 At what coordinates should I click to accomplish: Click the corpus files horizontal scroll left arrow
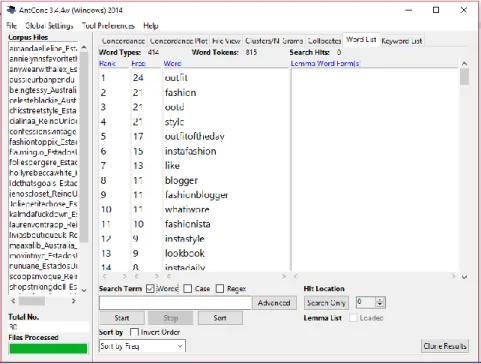click(13, 301)
